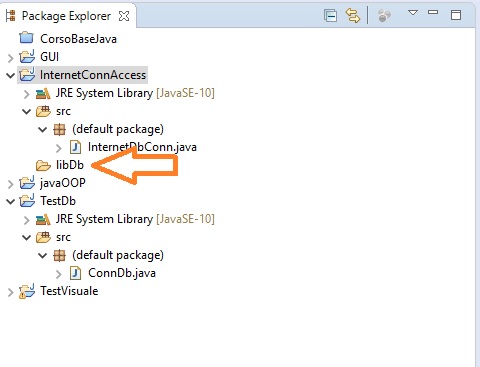The width and height of the screenshot is (480, 367).
Task: Open the View Menu triangle dropdown
Action: (413, 13)
